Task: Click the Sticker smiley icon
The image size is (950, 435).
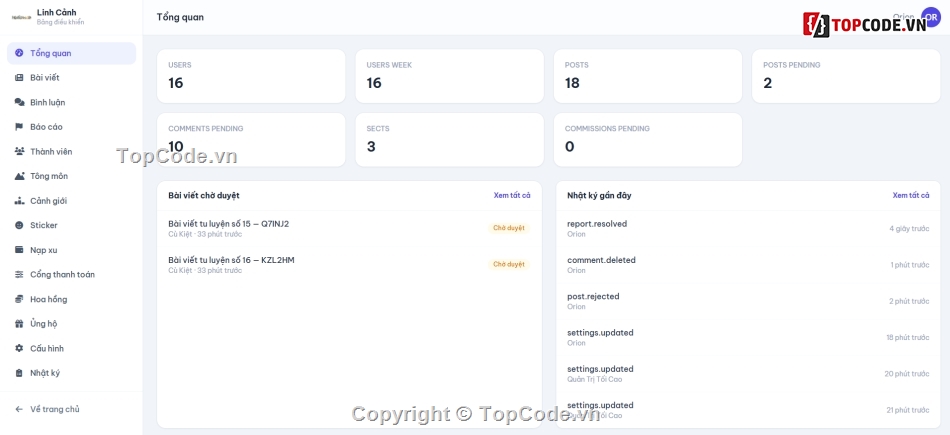Action: pos(19,225)
